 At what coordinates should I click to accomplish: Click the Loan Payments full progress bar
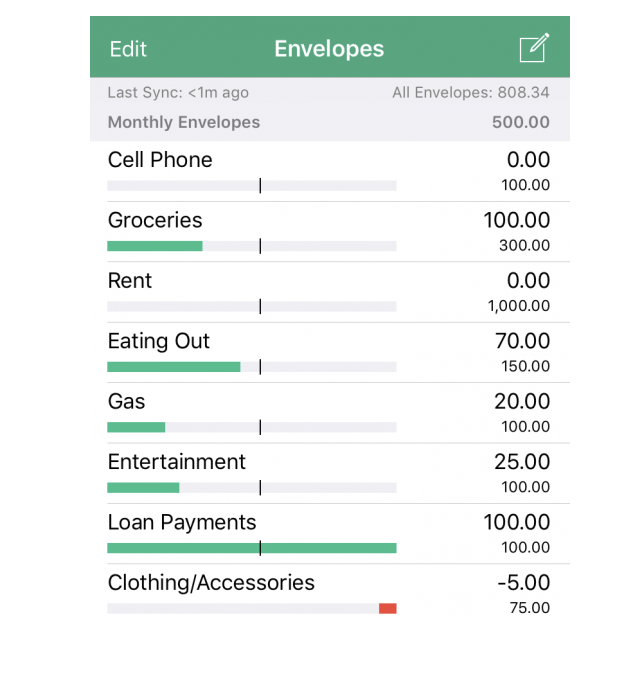click(251, 548)
